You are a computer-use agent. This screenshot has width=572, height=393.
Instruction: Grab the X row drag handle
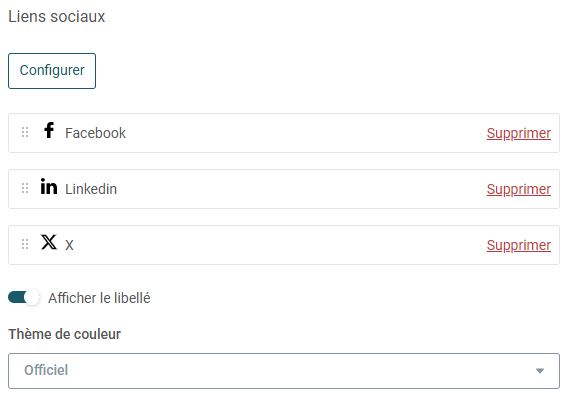tap(25, 244)
